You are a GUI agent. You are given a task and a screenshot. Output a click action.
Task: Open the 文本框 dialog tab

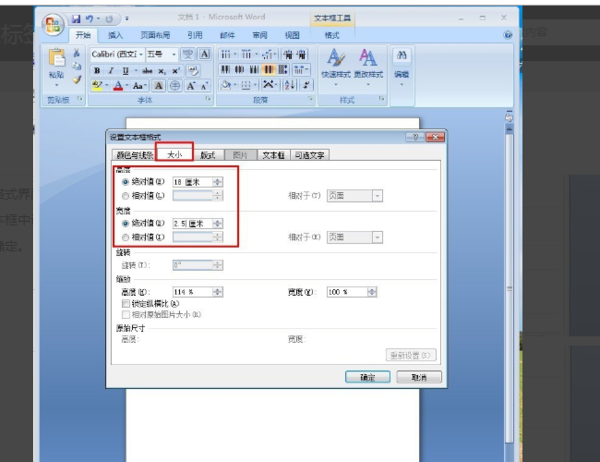(274, 155)
